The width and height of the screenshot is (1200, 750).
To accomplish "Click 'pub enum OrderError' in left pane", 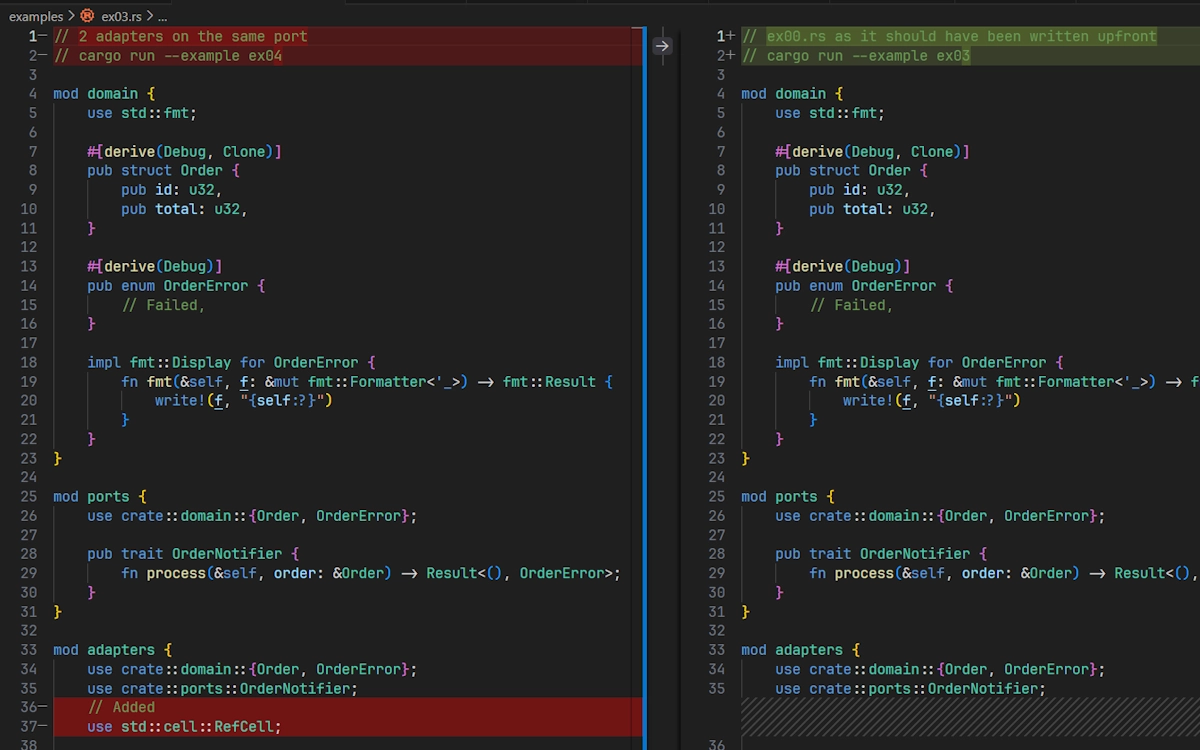I will point(176,286).
